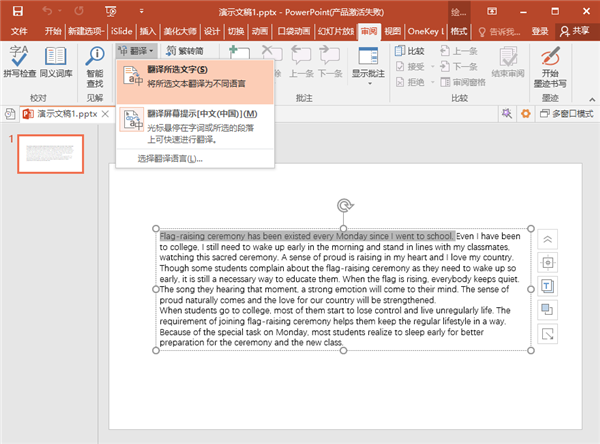Click 下一条 in compare group
This screenshot has height=444, width=600.
459,67
